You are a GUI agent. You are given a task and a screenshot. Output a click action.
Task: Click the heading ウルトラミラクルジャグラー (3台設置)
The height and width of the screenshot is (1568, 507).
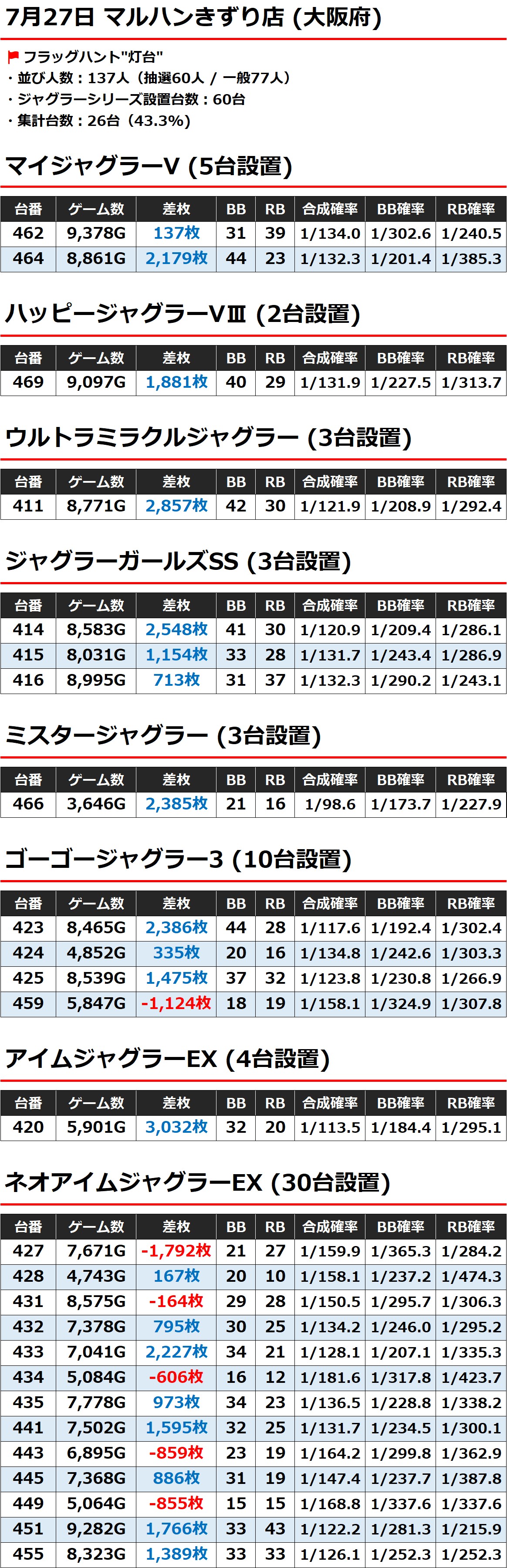tap(209, 438)
